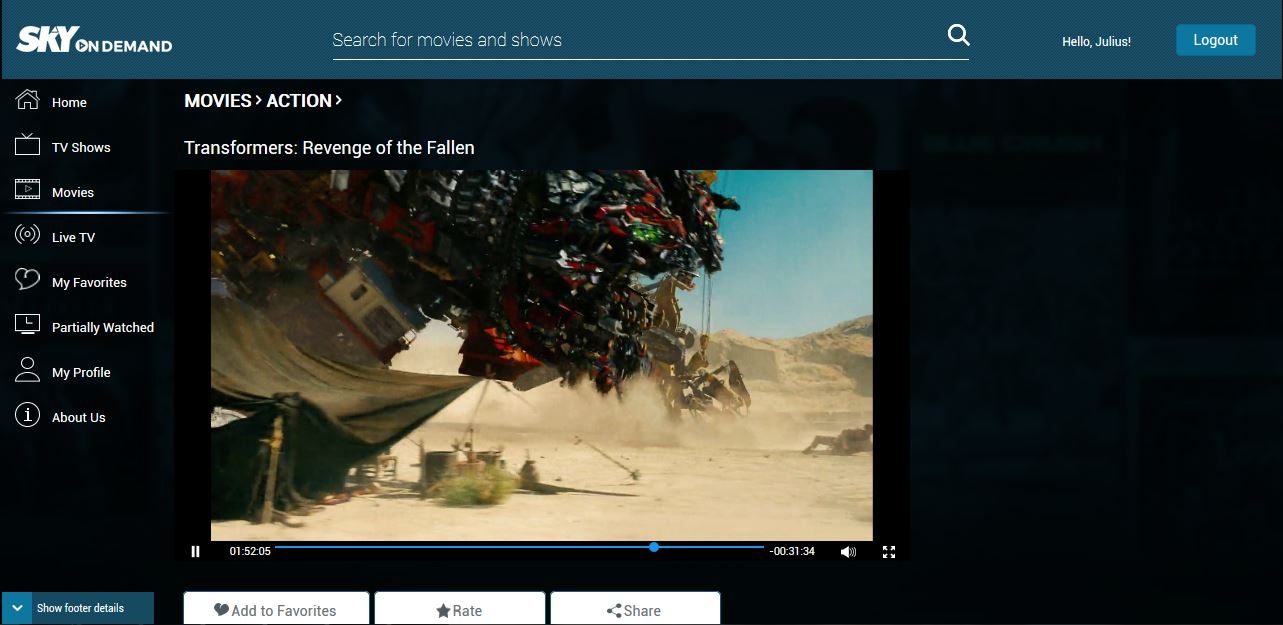Click the SKY On Demand logo
The height and width of the screenshot is (625, 1283).
(94, 40)
